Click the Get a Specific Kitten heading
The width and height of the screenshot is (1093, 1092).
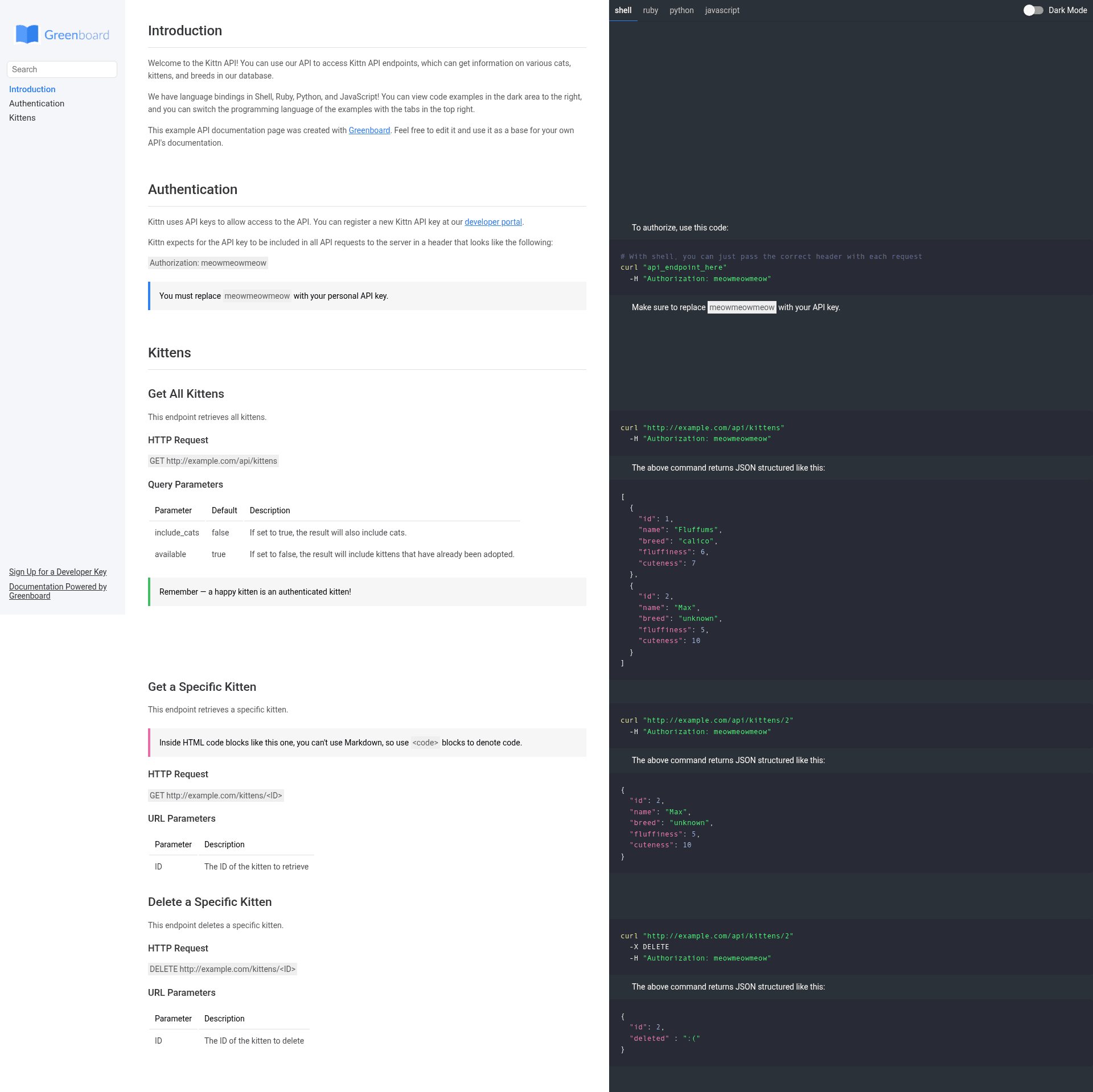coord(202,687)
